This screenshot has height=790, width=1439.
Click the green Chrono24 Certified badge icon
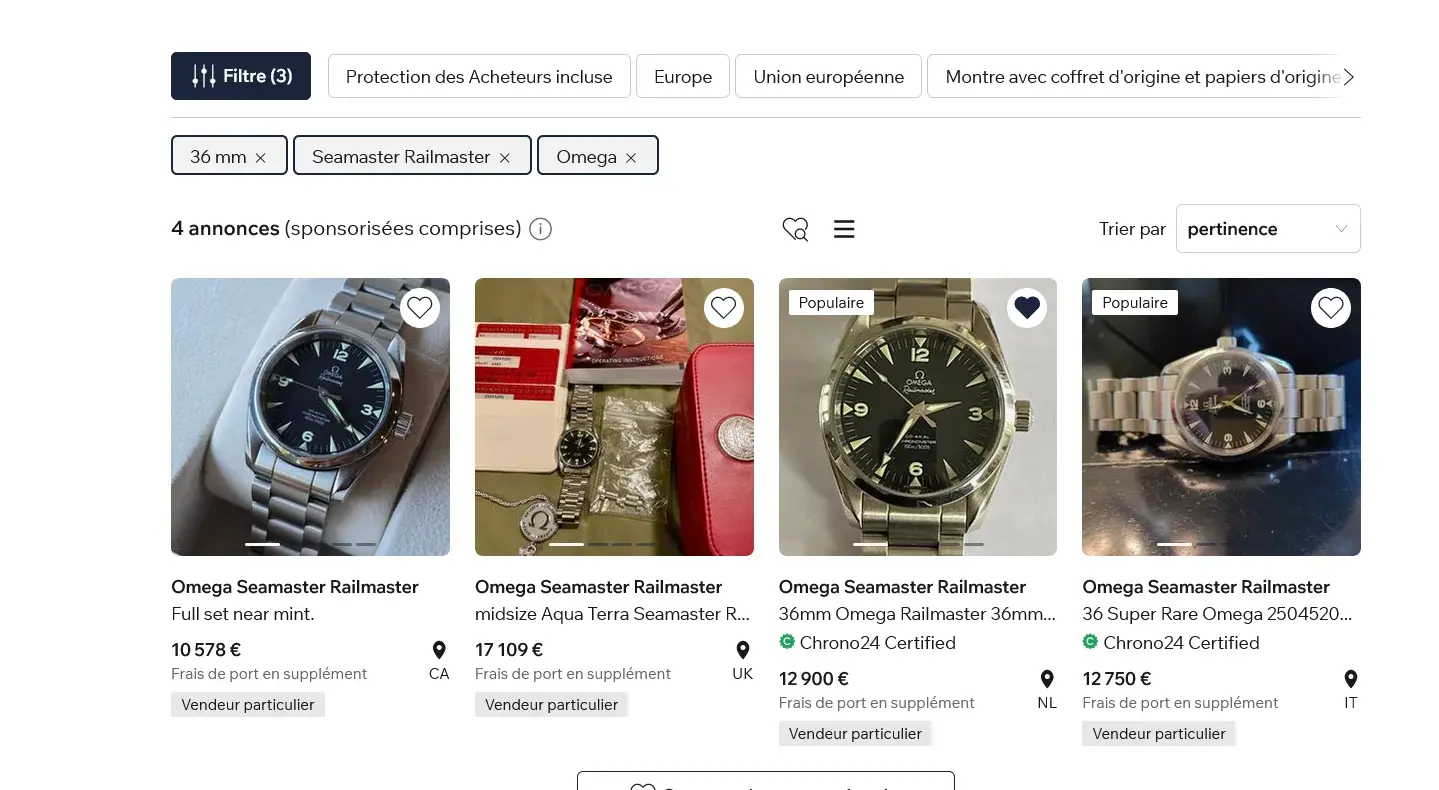click(787, 642)
